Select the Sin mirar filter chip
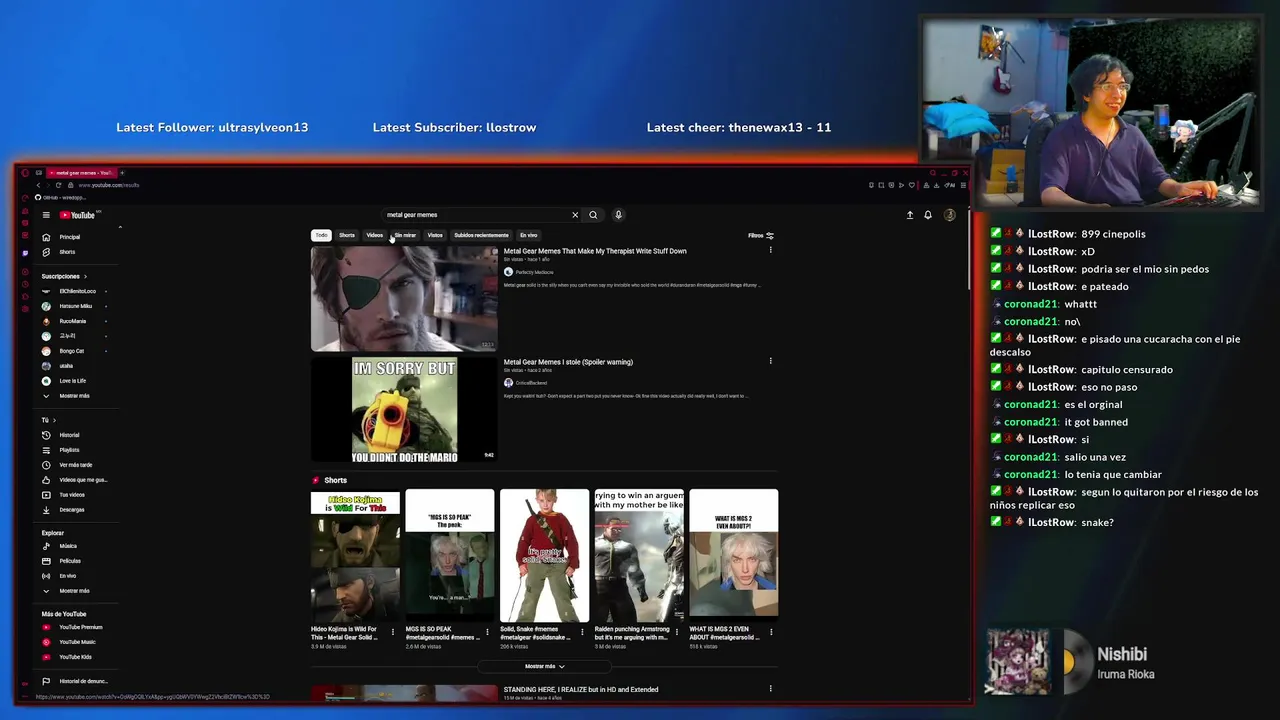 tap(405, 235)
